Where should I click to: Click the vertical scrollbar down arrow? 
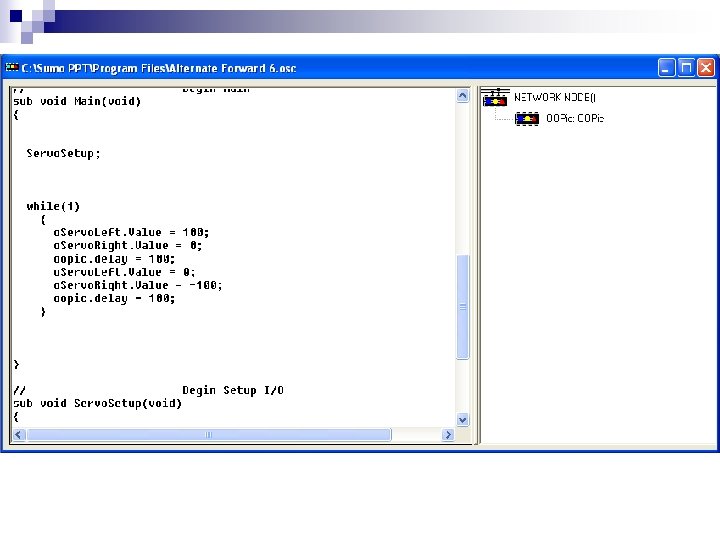462,420
